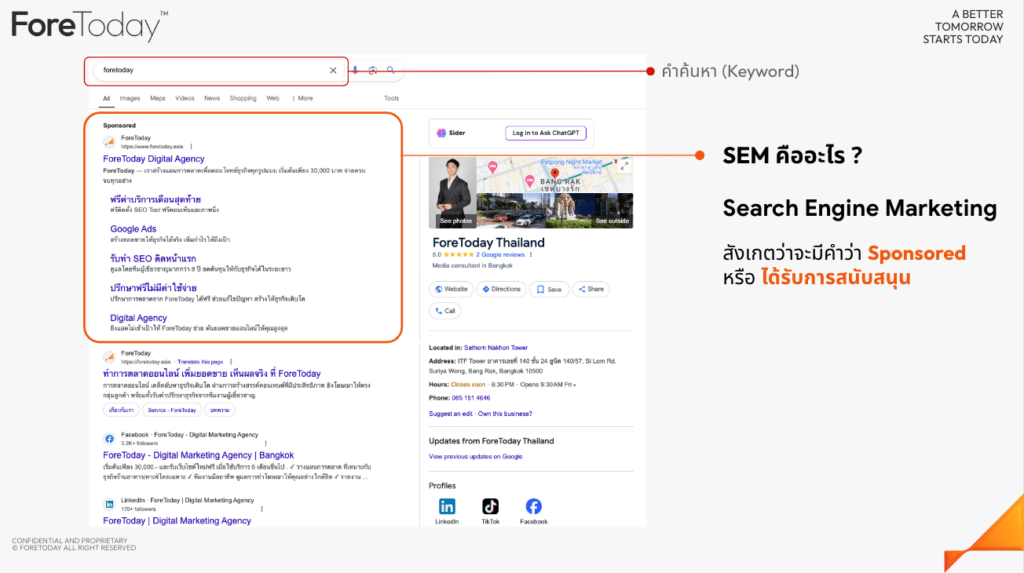The width and height of the screenshot is (1024, 573).
Task: Open the TikTok profile icon
Action: (x=490, y=507)
